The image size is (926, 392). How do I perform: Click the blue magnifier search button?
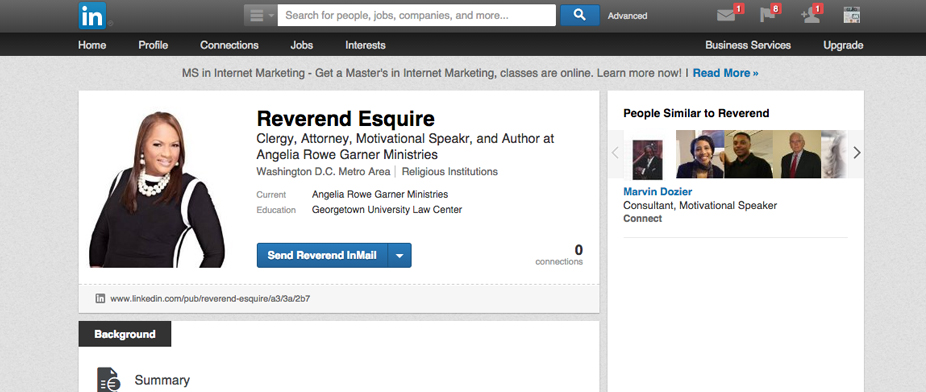coord(579,15)
